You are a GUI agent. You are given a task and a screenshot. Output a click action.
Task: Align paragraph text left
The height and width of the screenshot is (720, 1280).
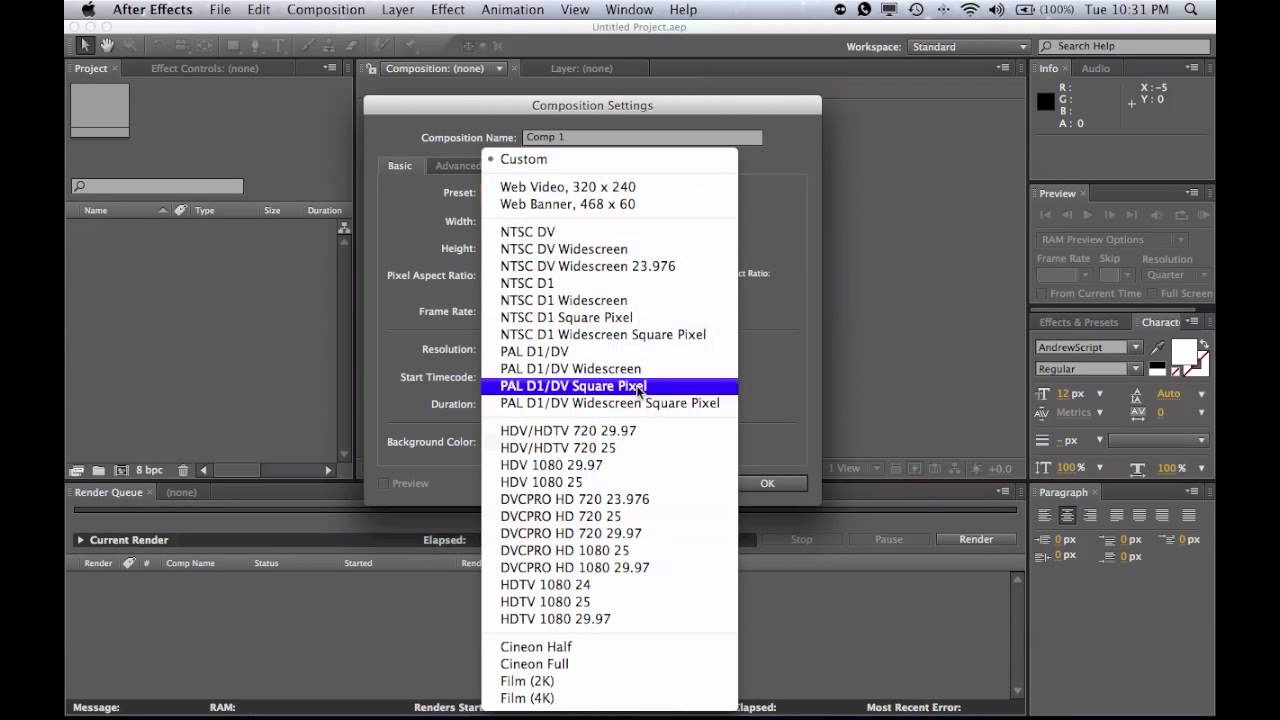point(1045,516)
